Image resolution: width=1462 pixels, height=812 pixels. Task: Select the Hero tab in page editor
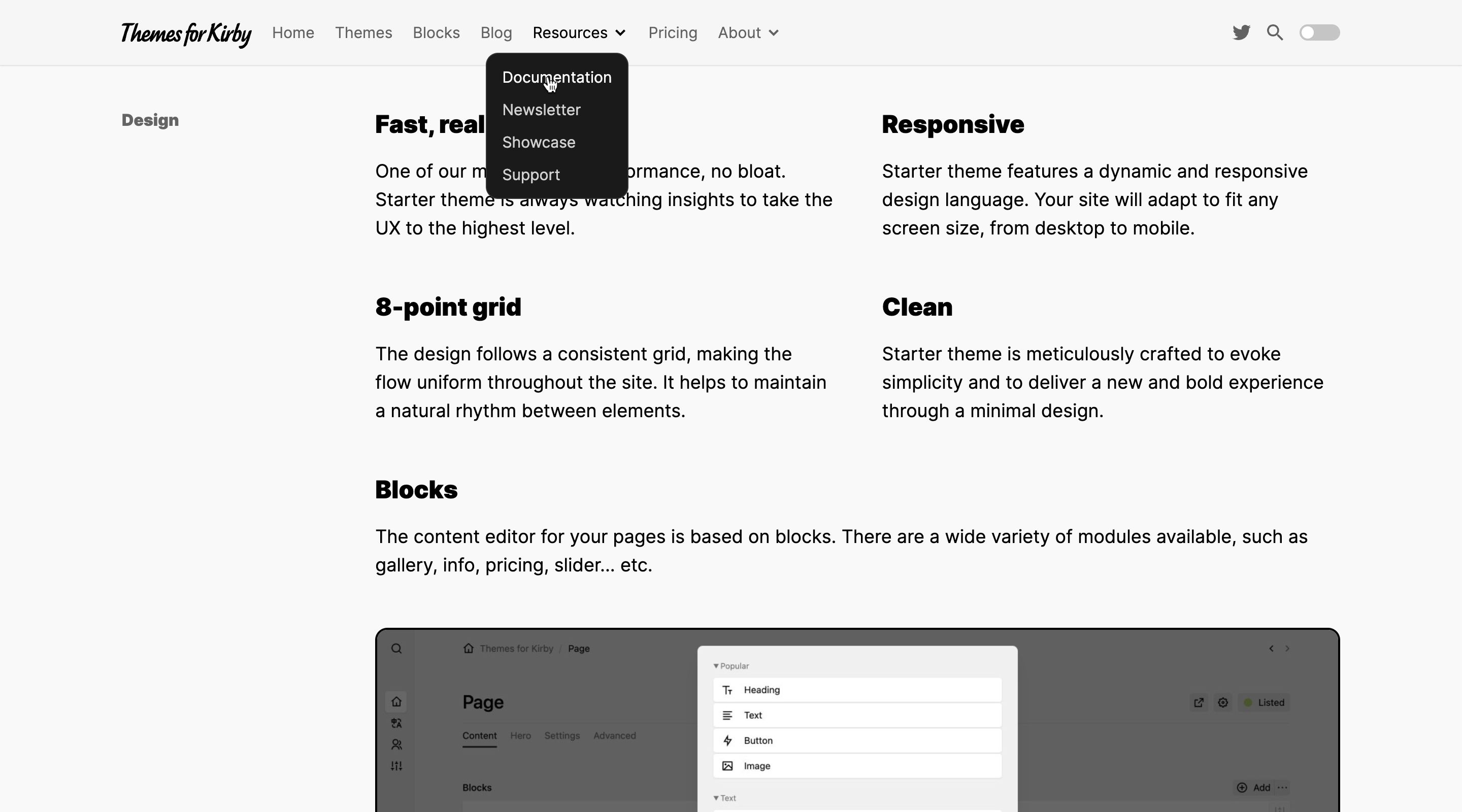point(520,735)
